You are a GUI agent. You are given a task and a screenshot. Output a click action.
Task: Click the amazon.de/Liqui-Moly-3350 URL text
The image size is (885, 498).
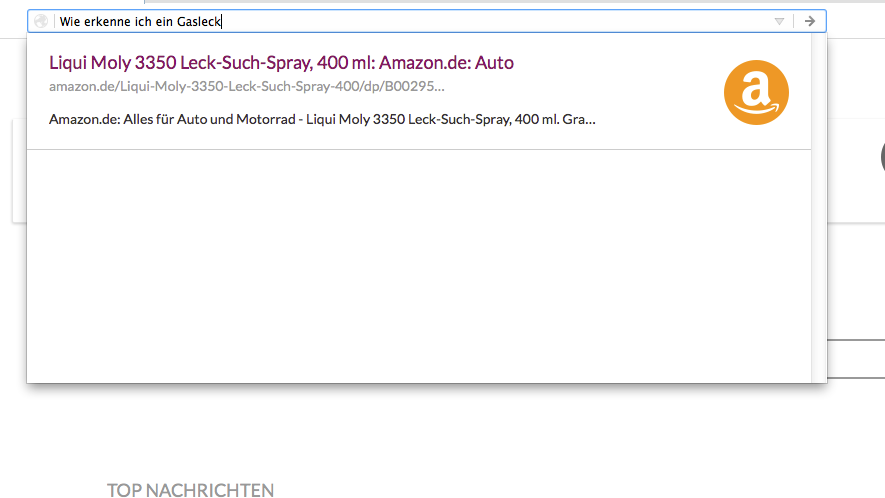(x=247, y=86)
